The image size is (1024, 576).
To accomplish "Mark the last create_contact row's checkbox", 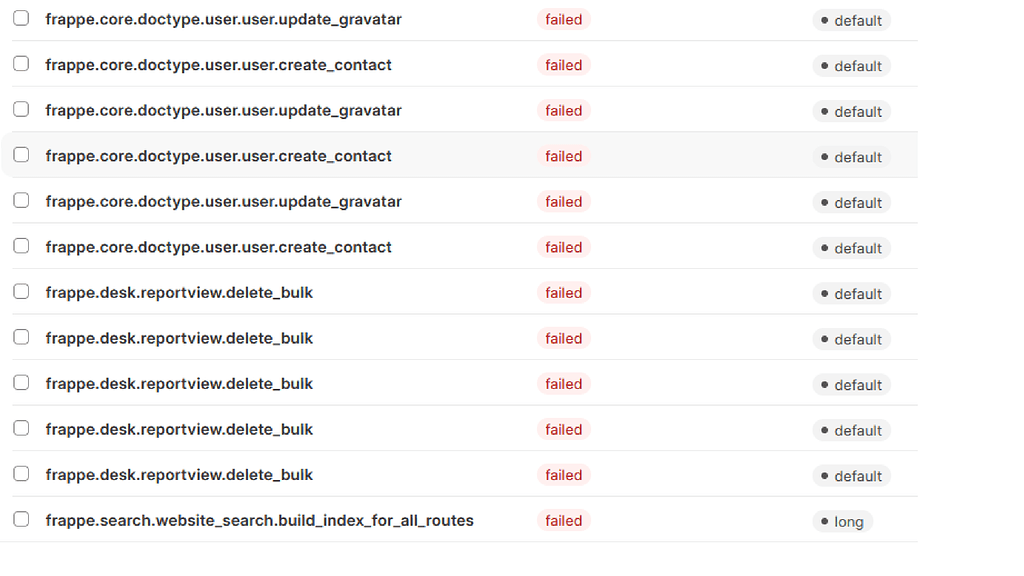I will click(21, 246).
